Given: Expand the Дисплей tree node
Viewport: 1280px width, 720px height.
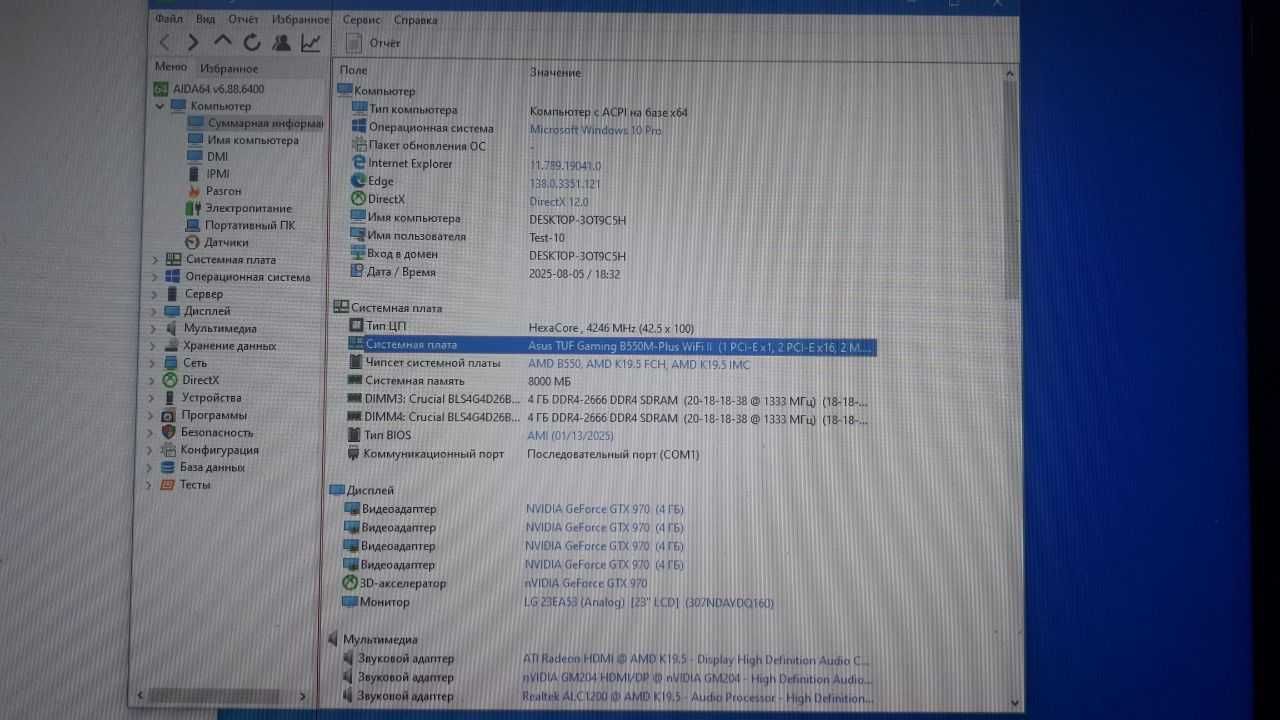Looking at the screenshot, I should pyautogui.click(x=154, y=311).
